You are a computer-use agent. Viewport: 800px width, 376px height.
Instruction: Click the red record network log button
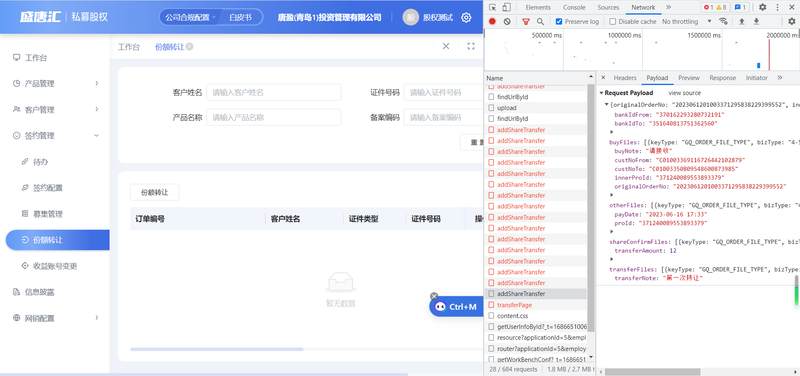point(492,21)
